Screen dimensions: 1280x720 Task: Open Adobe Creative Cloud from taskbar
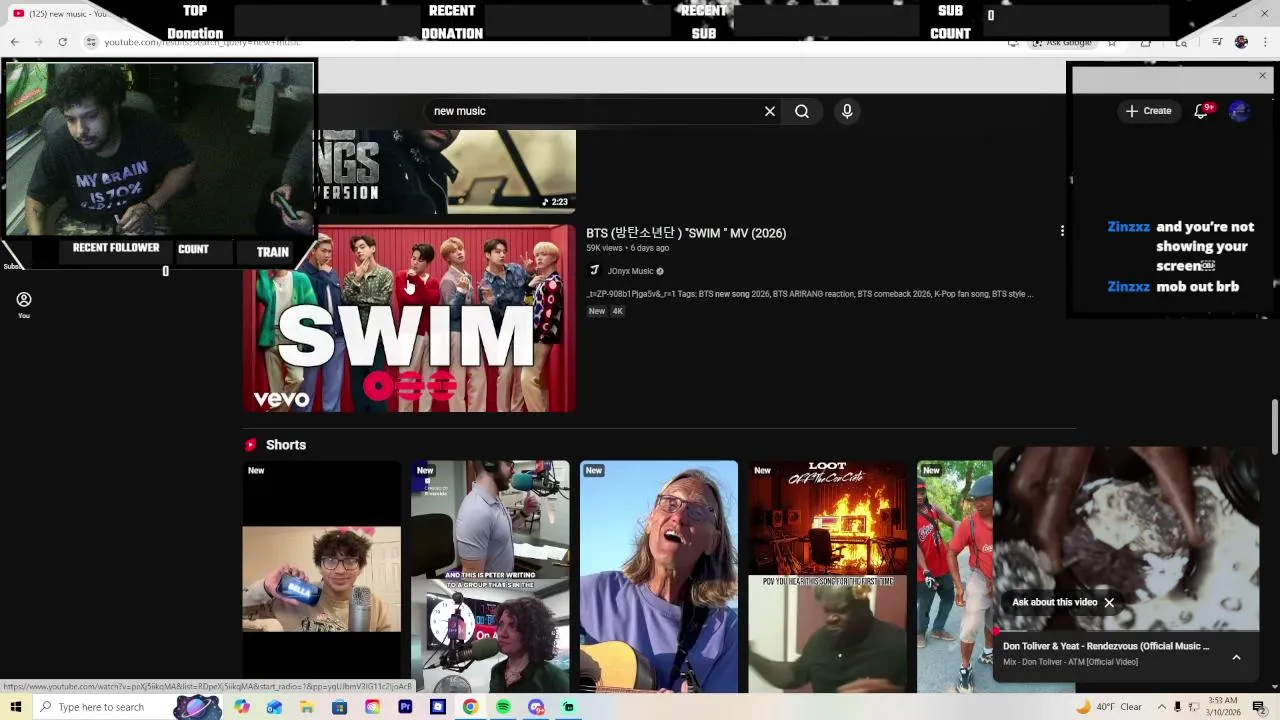372,707
